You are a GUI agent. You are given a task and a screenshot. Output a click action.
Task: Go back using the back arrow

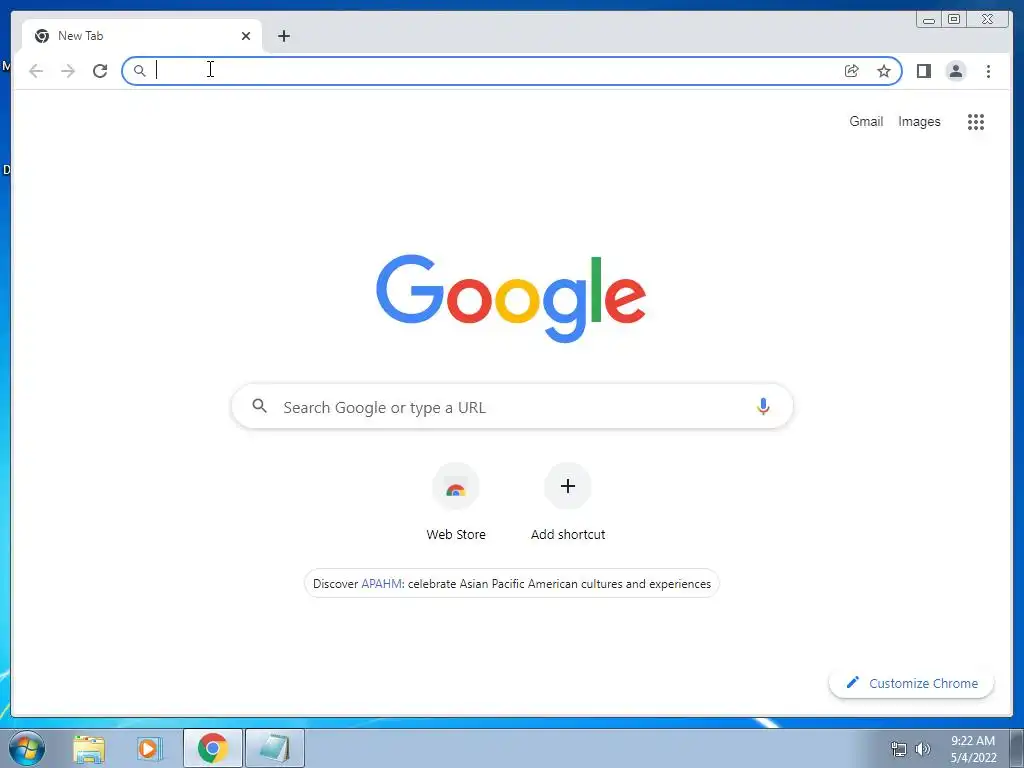tap(36, 71)
